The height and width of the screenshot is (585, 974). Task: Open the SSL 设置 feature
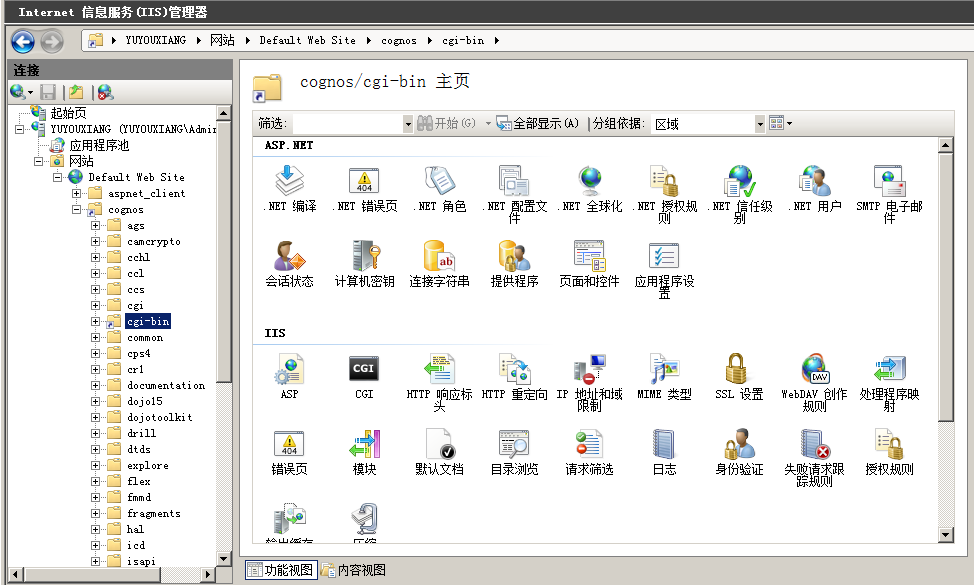739,376
